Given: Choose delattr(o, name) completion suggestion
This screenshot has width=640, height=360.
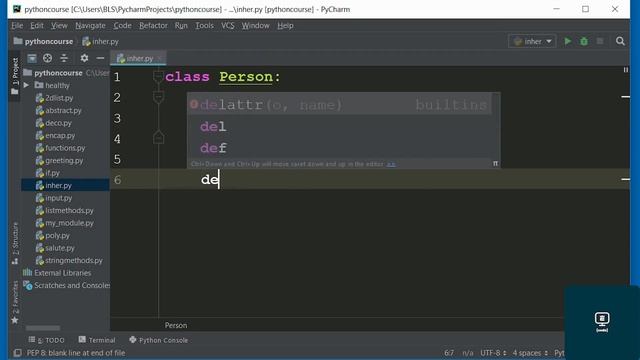Looking at the screenshot, I should [x=340, y=105].
